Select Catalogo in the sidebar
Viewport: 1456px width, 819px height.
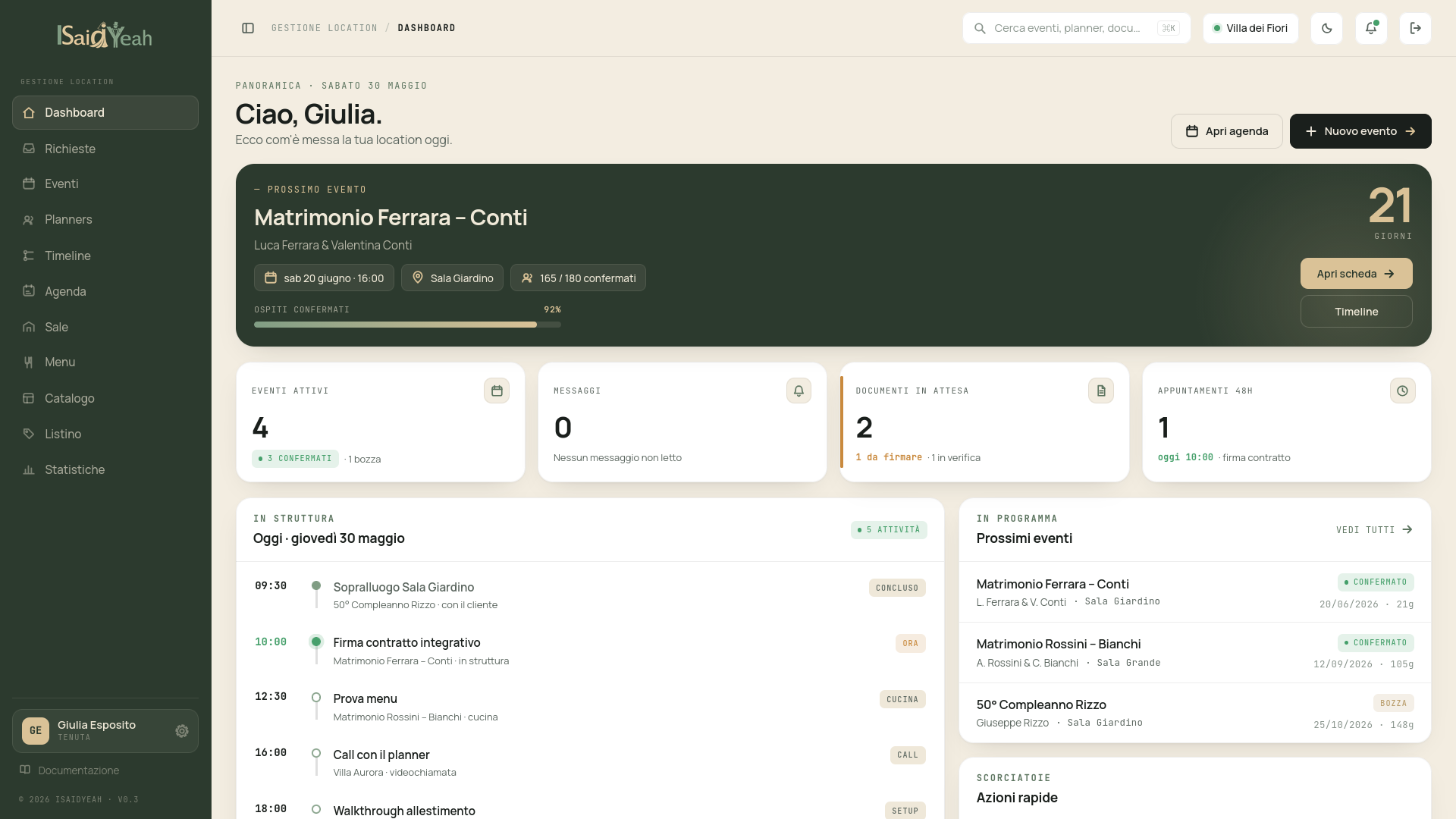pyautogui.click(x=105, y=398)
